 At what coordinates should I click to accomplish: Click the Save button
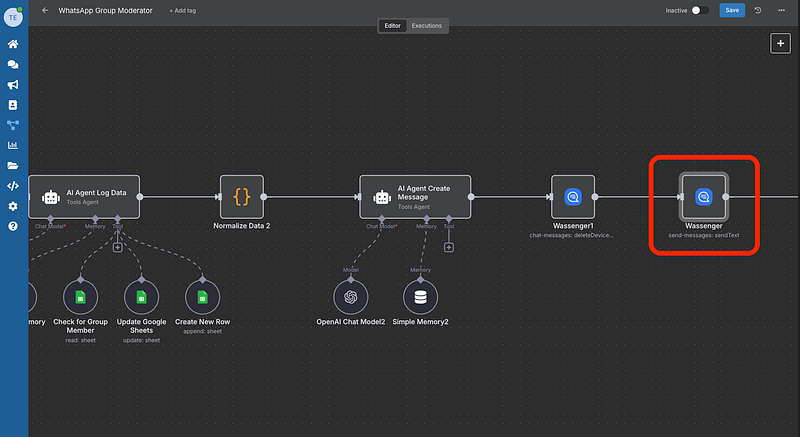732,10
